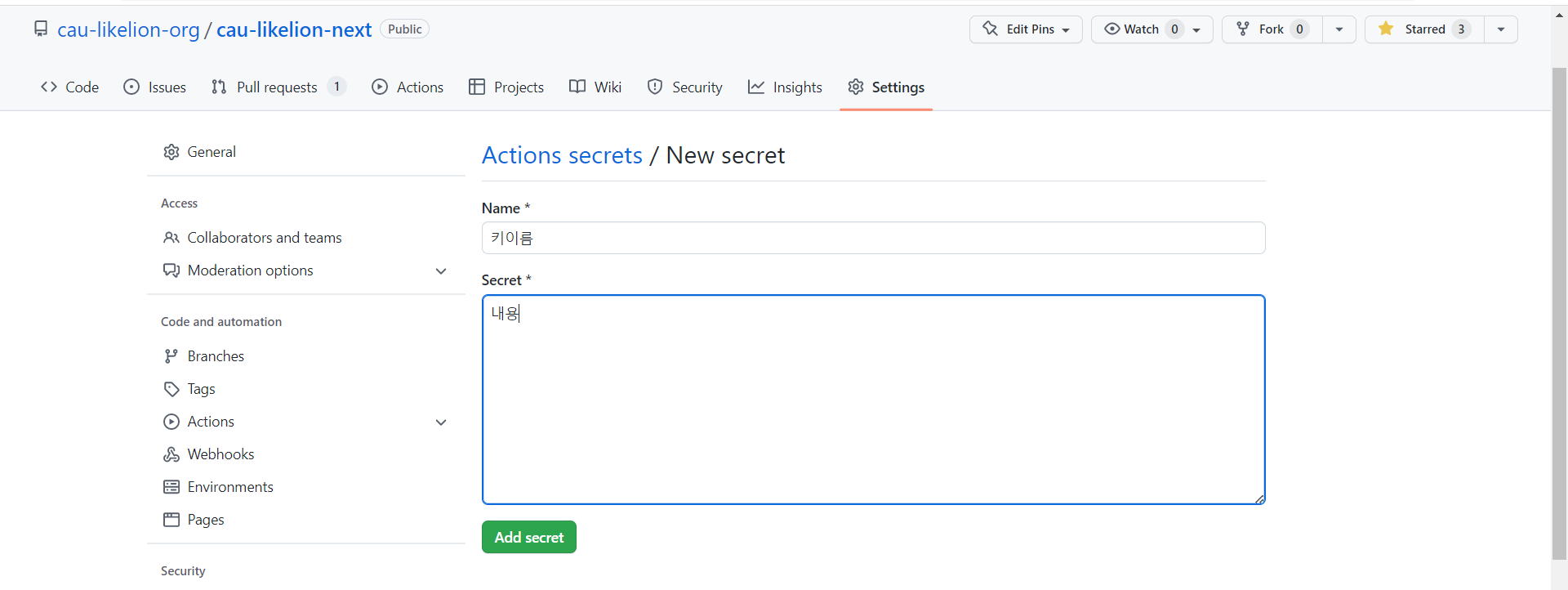This screenshot has width=1568, height=590.
Task: Go to the Insights tab
Action: (785, 87)
